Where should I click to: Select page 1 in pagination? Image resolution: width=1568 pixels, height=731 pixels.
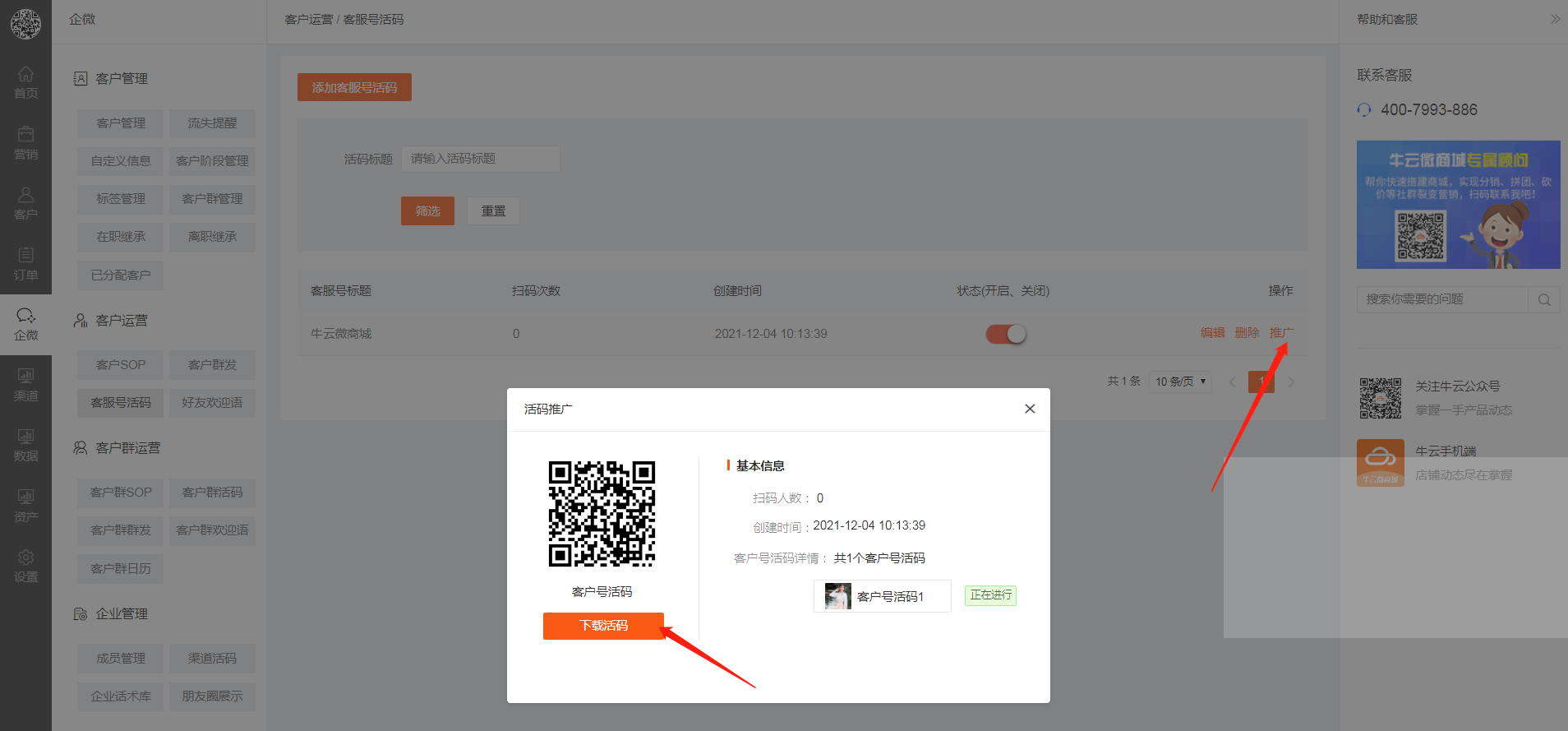(1261, 382)
